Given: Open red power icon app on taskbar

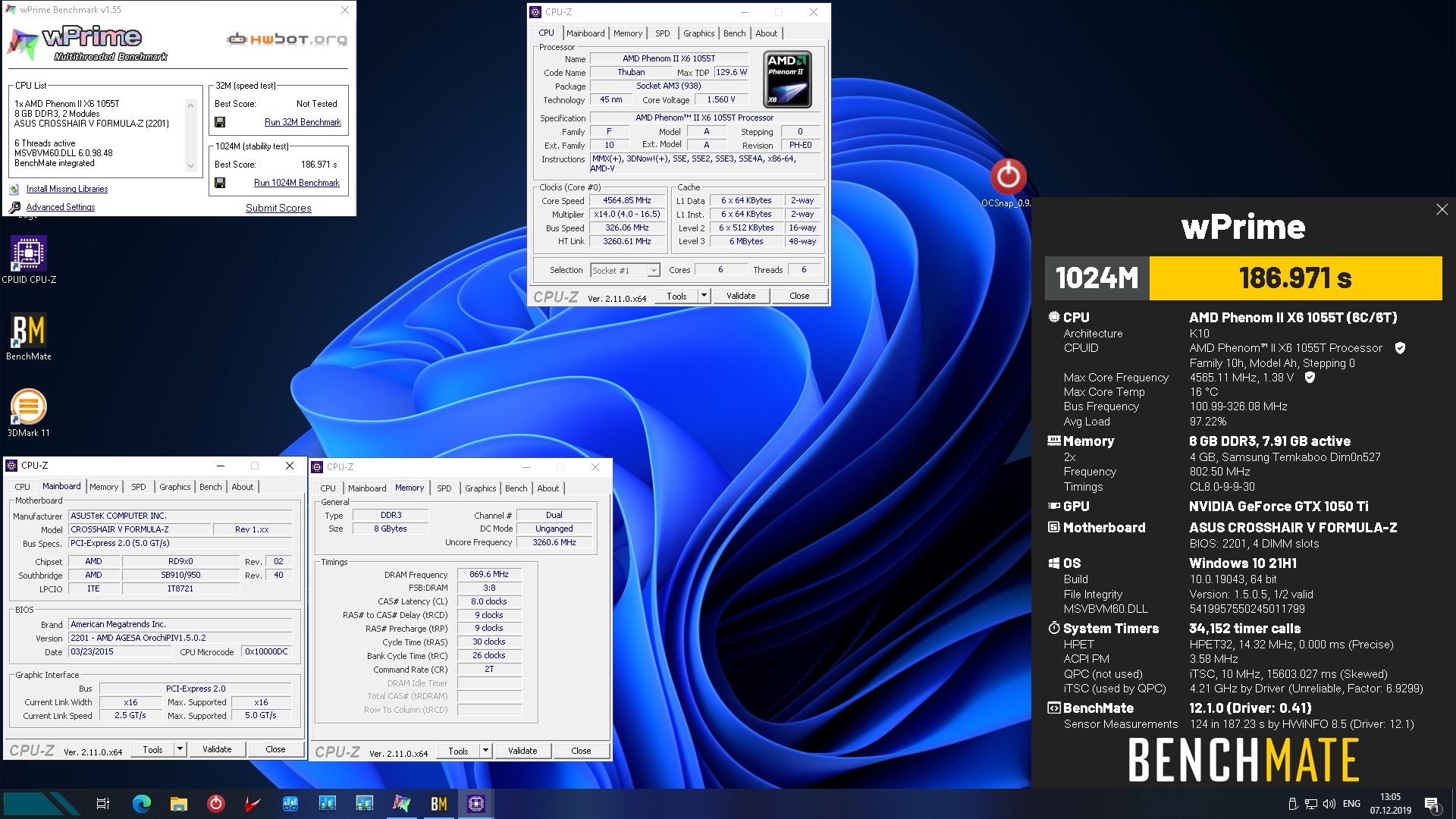Looking at the screenshot, I should tap(215, 804).
